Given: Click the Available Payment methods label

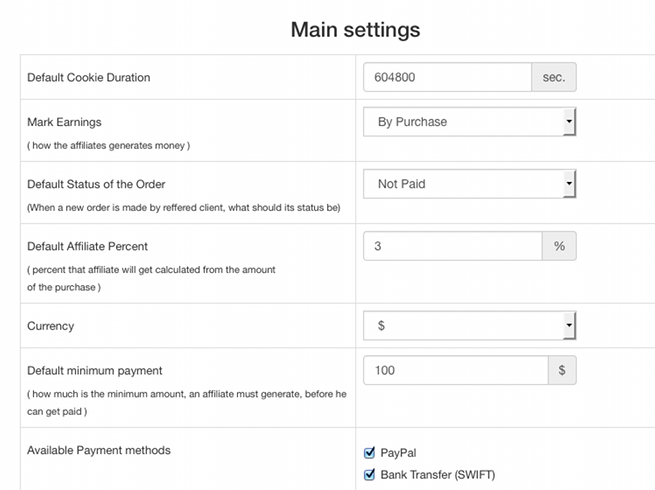Looking at the screenshot, I should [x=99, y=450].
